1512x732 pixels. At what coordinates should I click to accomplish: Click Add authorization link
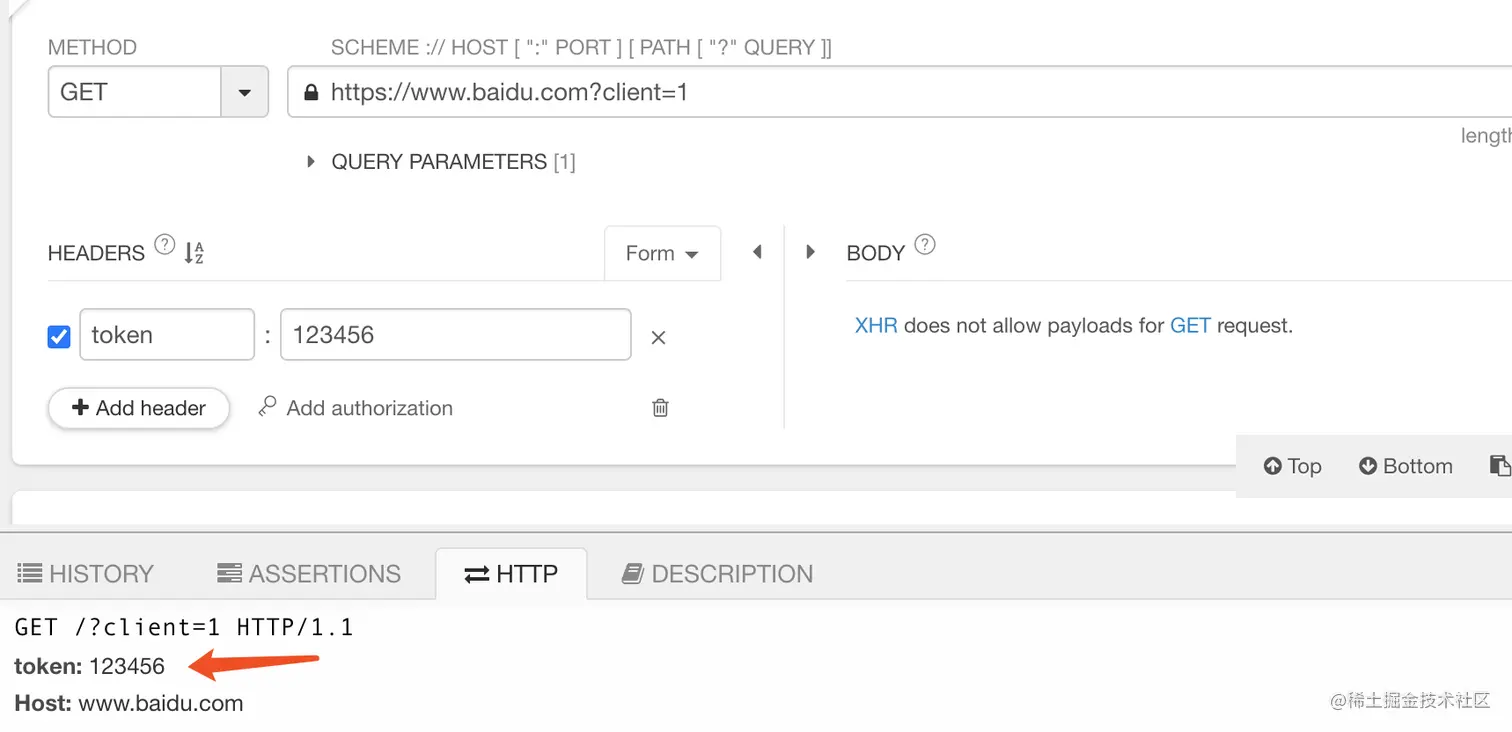click(x=355, y=408)
